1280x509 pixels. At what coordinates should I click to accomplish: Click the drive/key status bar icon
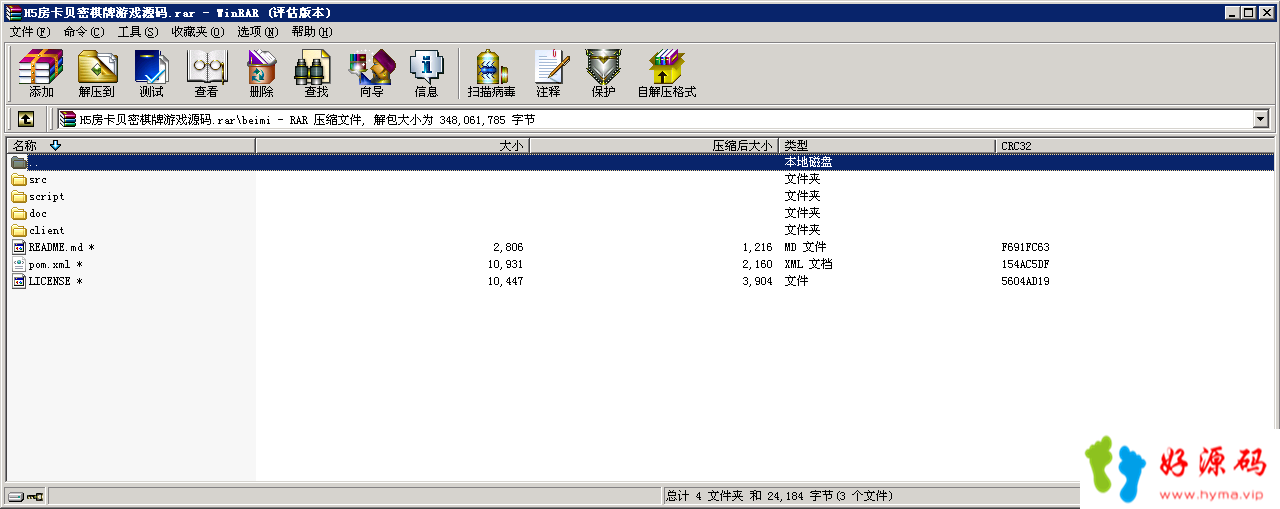click(x=25, y=496)
